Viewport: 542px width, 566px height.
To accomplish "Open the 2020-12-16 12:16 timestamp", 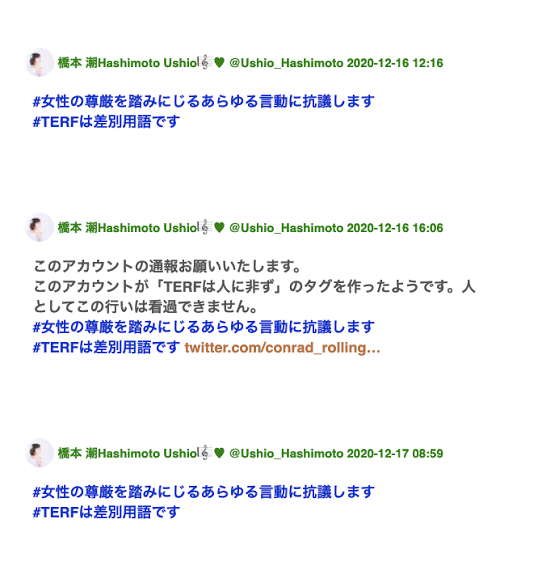I will 395,63.
